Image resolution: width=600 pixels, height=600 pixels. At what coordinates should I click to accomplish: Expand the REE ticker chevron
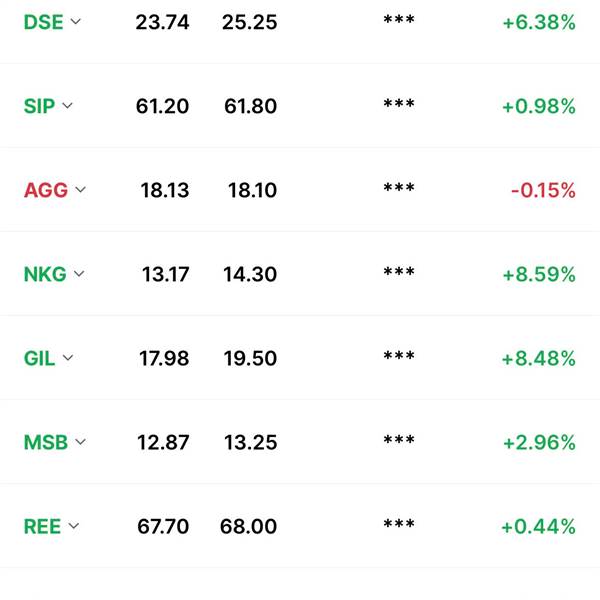[73, 526]
